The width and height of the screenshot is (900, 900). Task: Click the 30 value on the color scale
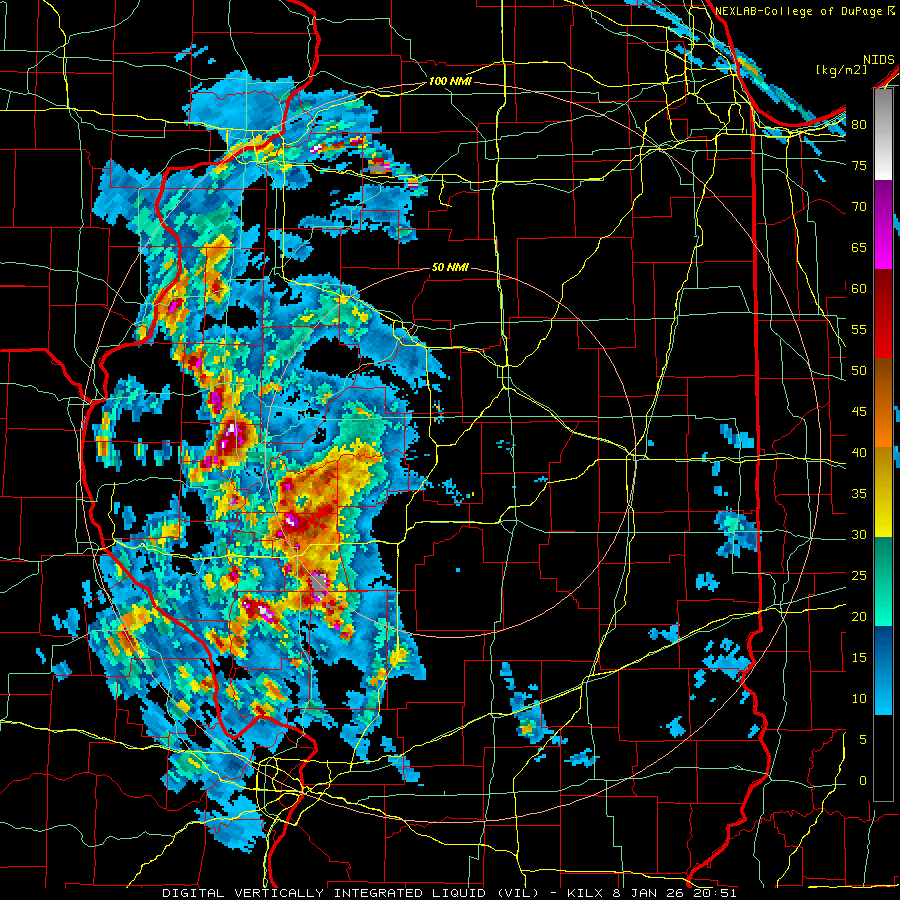click(859, 534)
